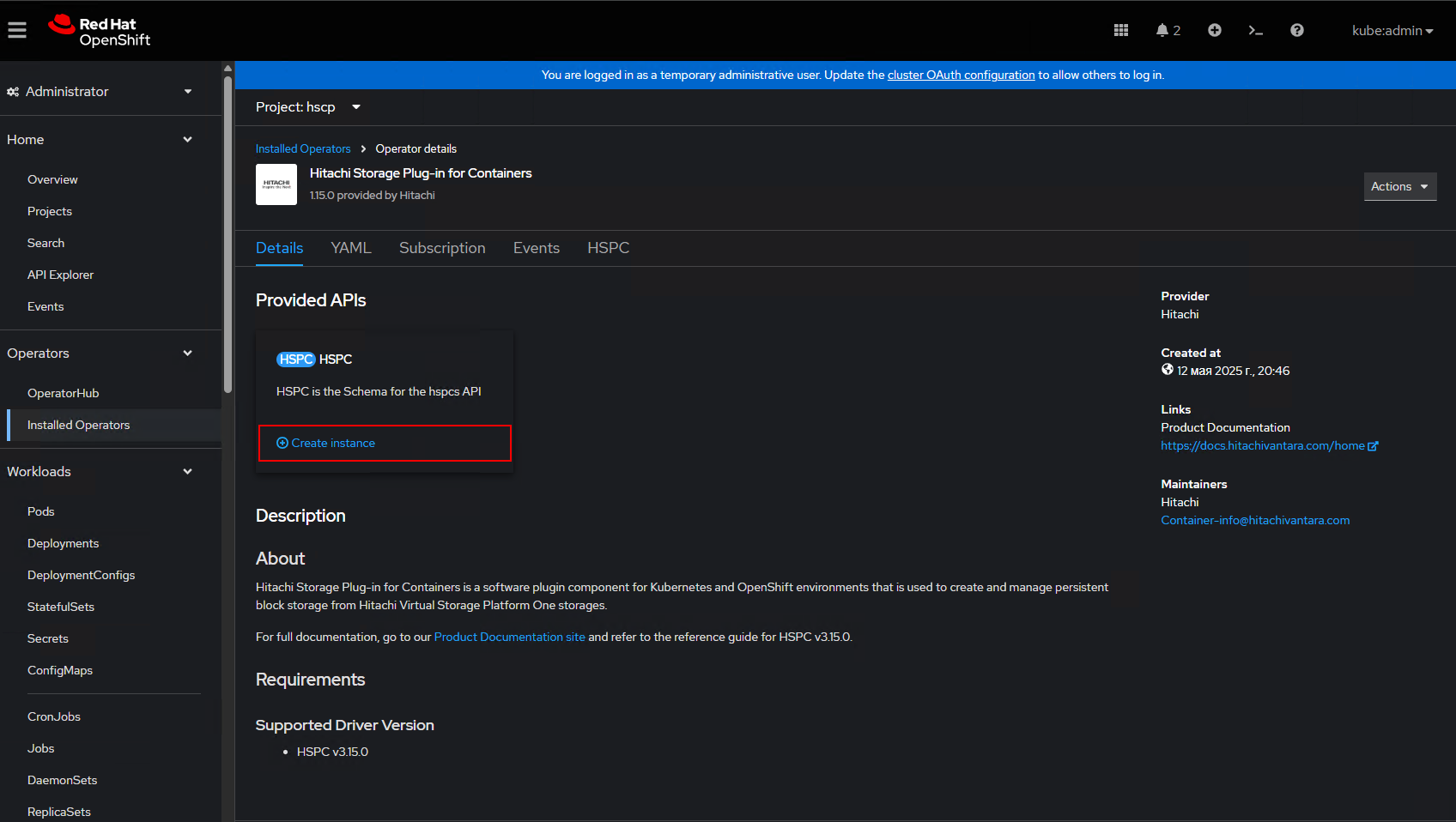Click the plus import YAML icon
This screenshot has height=822, width=1456.
[x=1215, y=30]
